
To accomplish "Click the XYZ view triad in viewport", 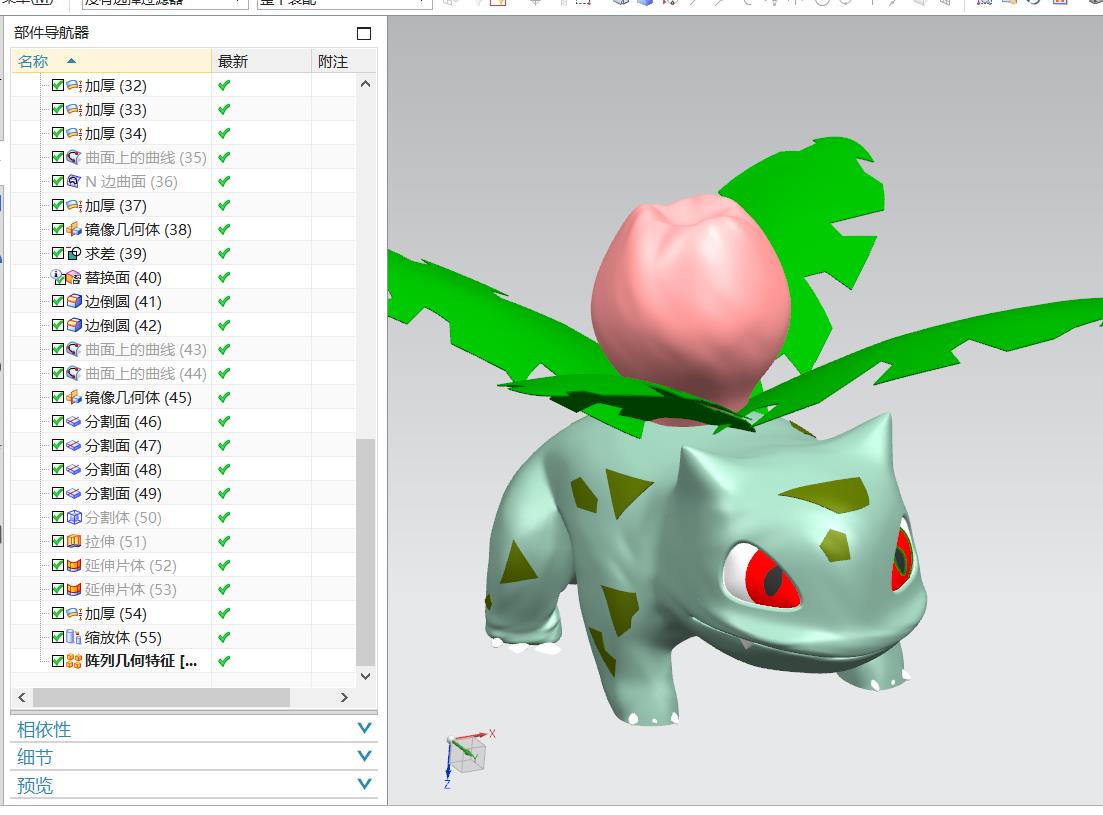I will coord(467,752).
